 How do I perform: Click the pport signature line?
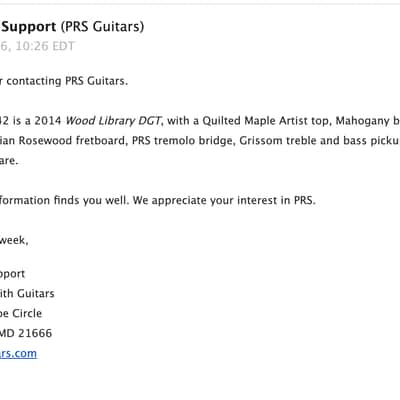[x=12, y=274]
